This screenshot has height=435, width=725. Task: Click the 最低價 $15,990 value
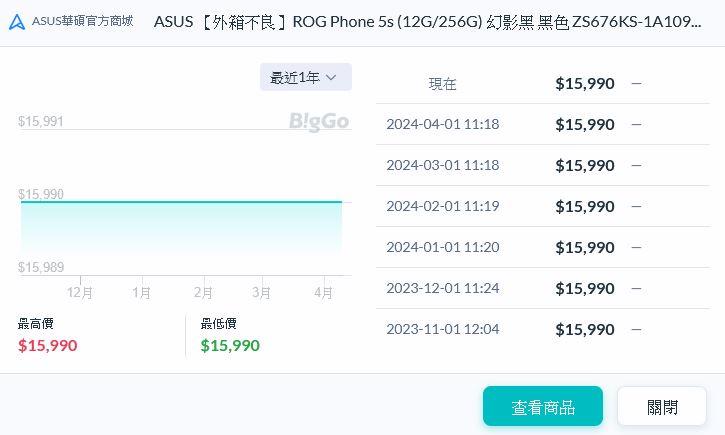pos(230,345)
